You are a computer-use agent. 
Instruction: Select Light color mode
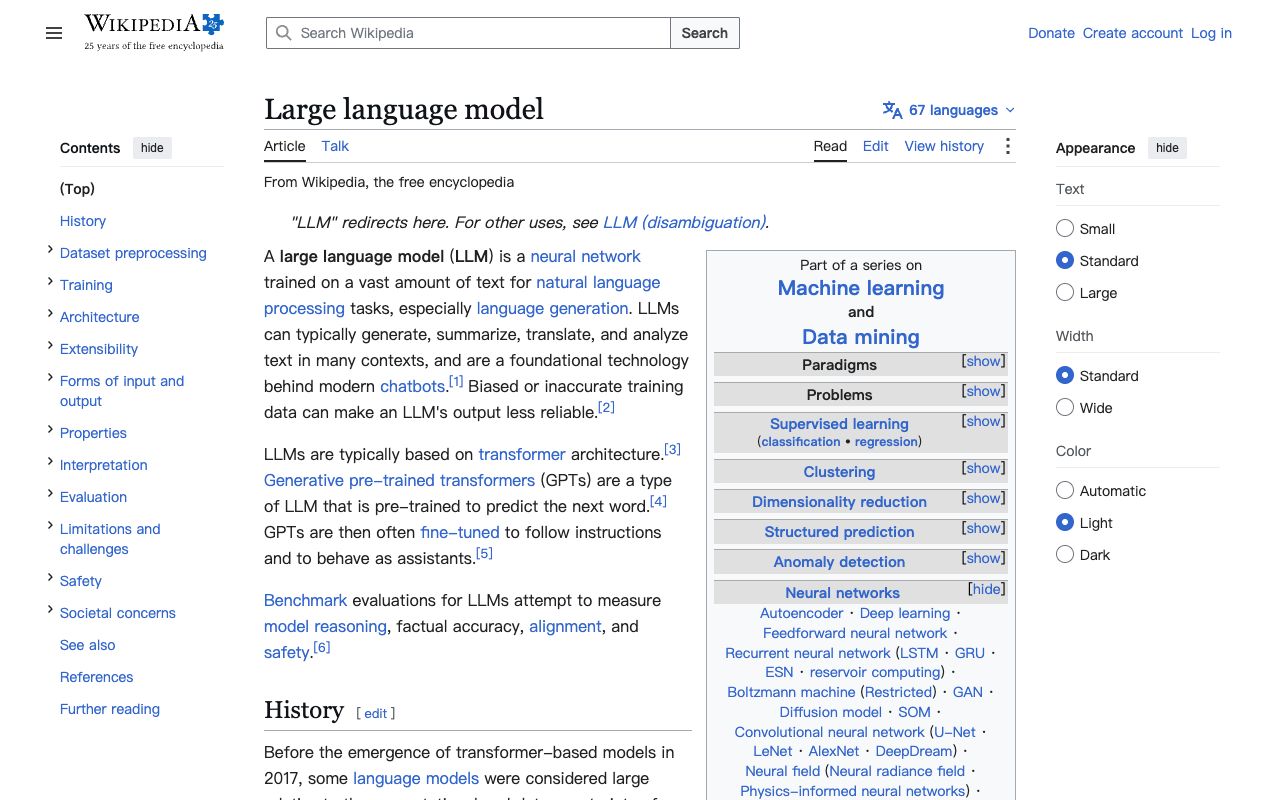coord(1065,523)
